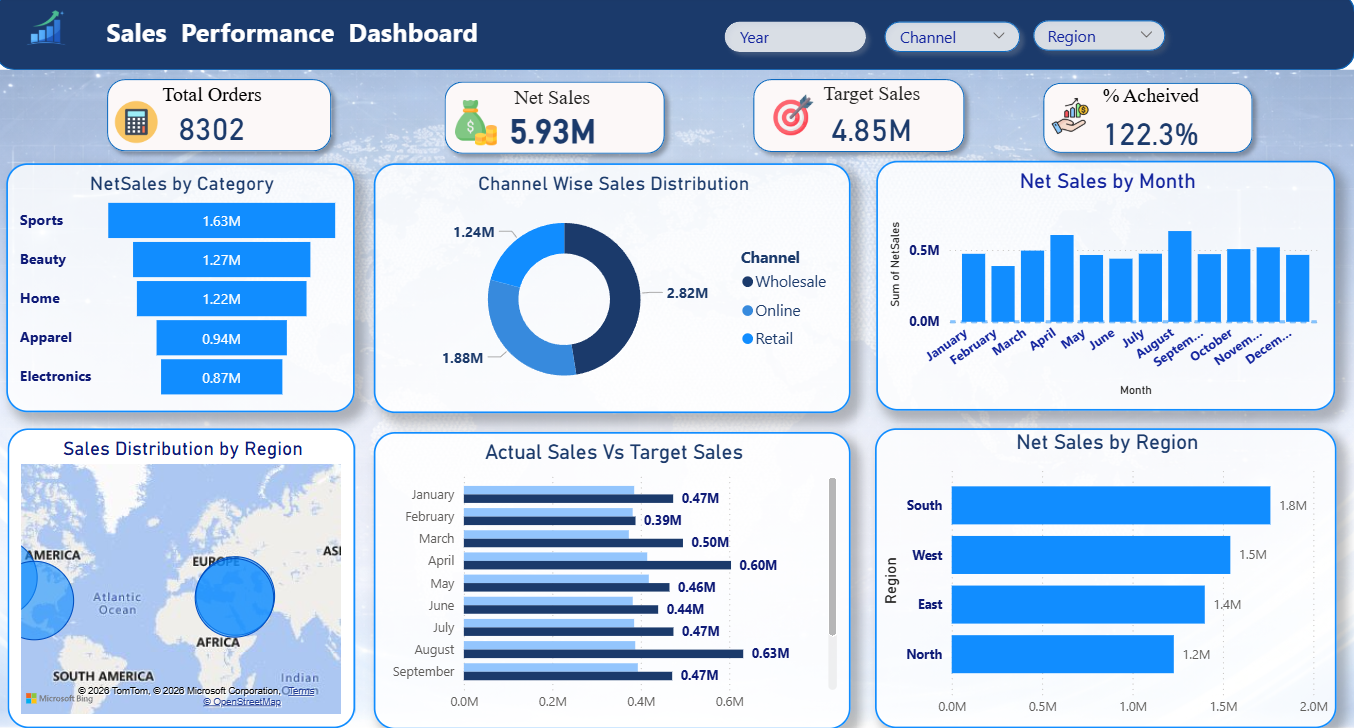Click the Net Sales value 5.93M
The height and width of the screenshot is (728, 1354).
click(553, 132)
